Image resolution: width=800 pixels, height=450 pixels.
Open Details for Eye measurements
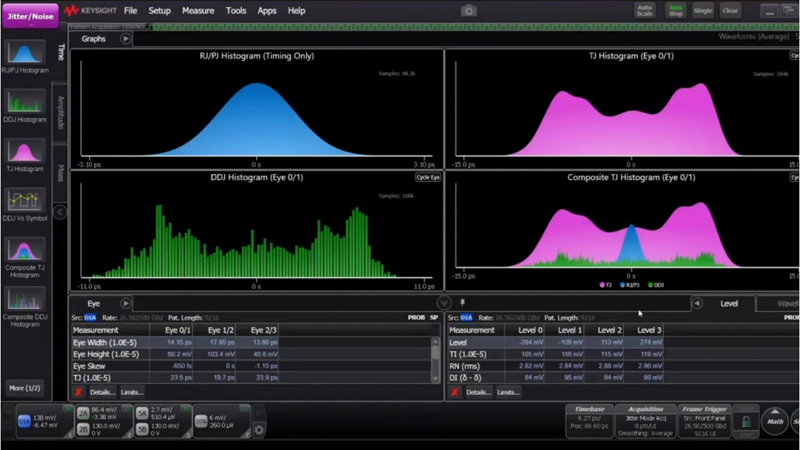click(x=103, y=392)
